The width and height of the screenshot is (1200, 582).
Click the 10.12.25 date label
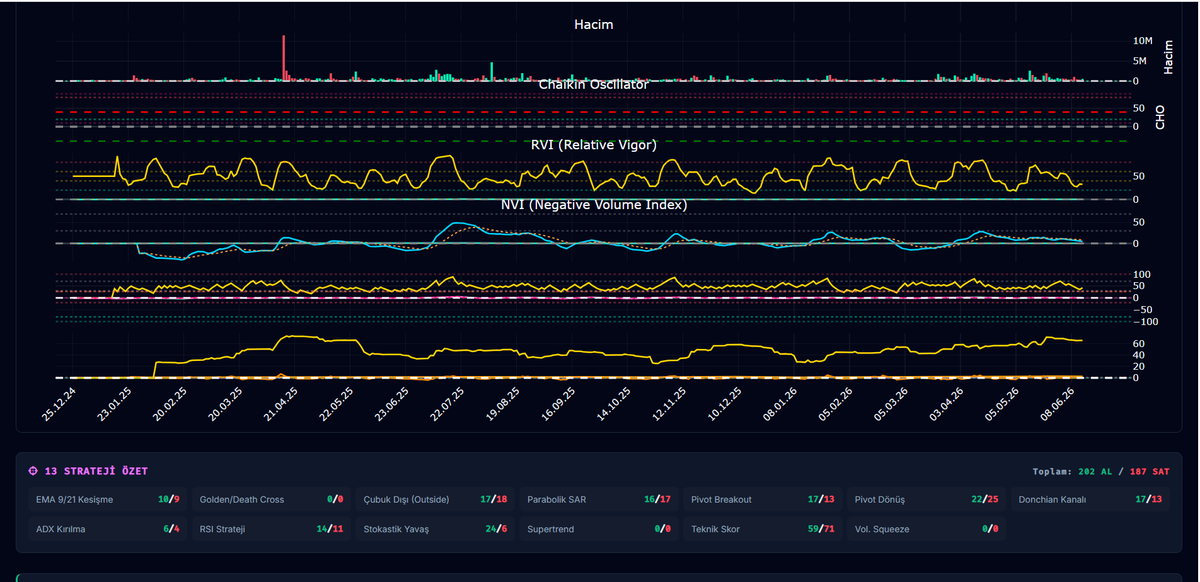725,405
